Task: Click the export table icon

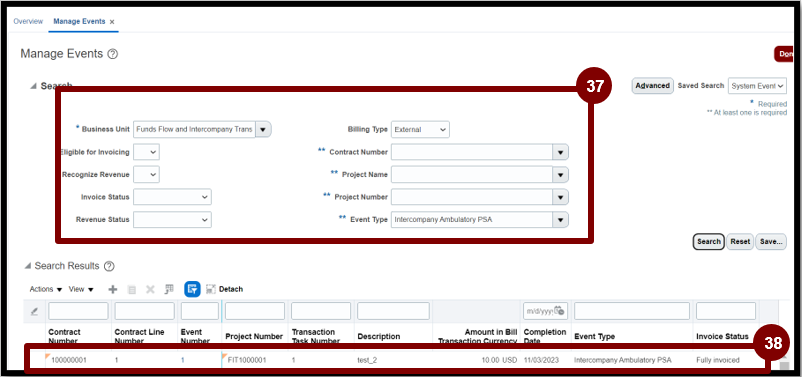Action: (169, 290)
